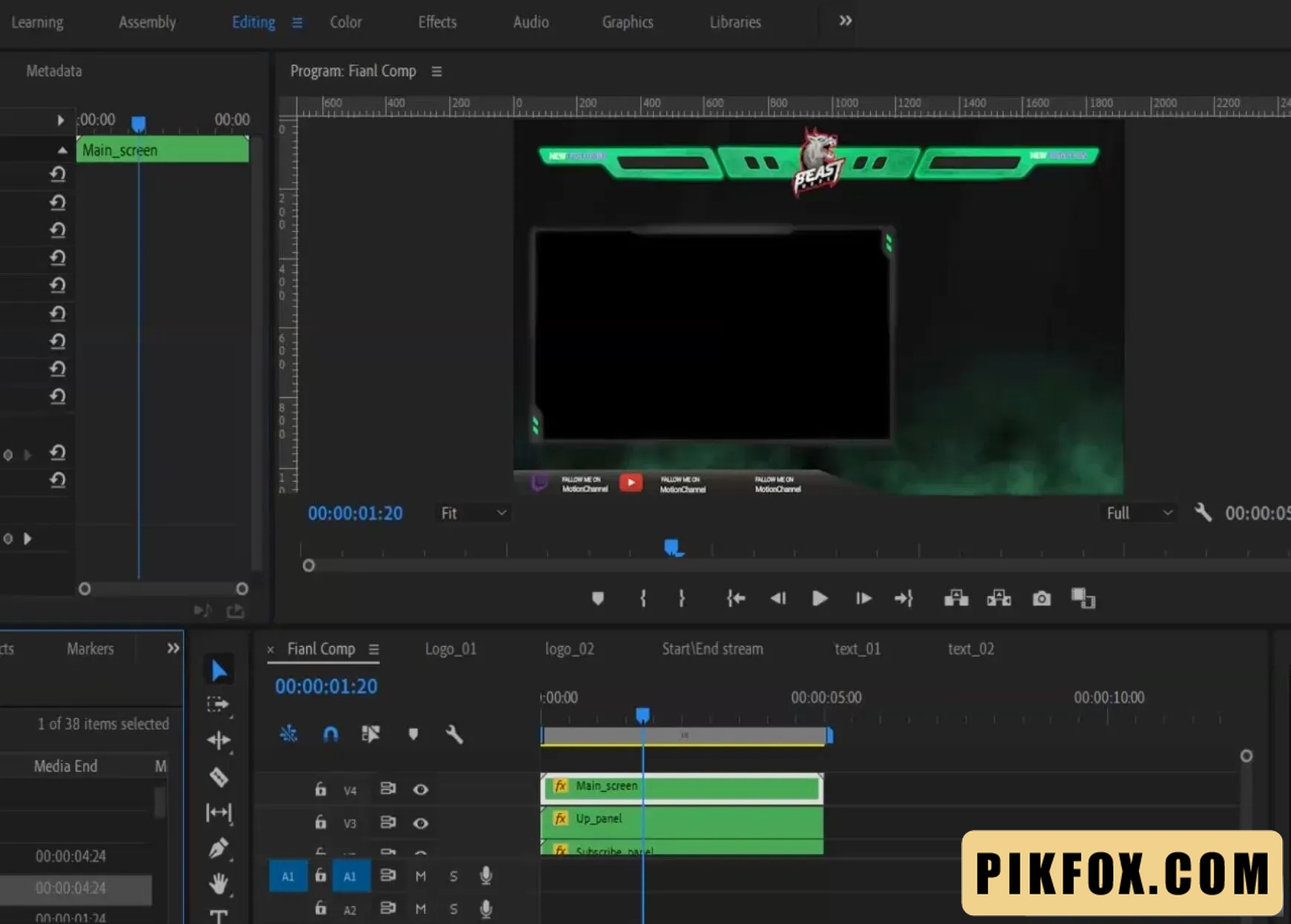Toggle V4 track output eye
The height and width of the screenshot is (924, 1291).
pyautogui.click(x=420, y=789)
